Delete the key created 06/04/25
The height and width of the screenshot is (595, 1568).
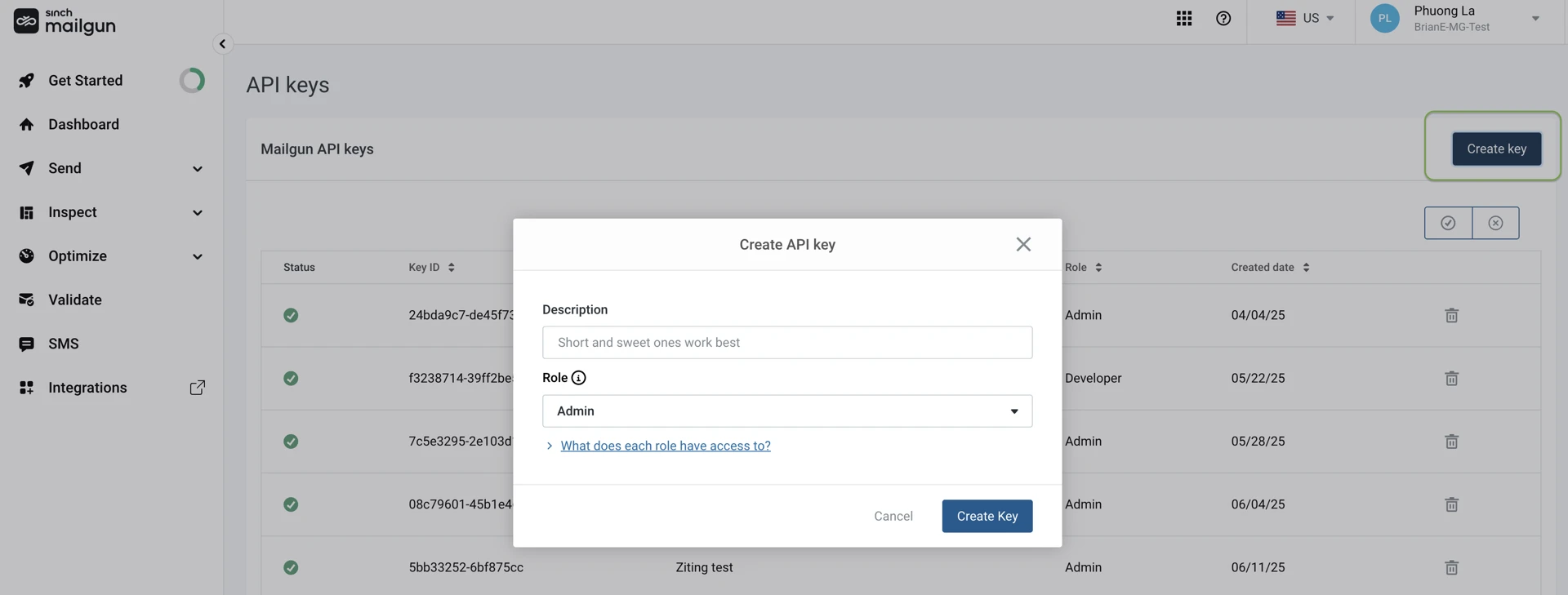click(1451, 504)
